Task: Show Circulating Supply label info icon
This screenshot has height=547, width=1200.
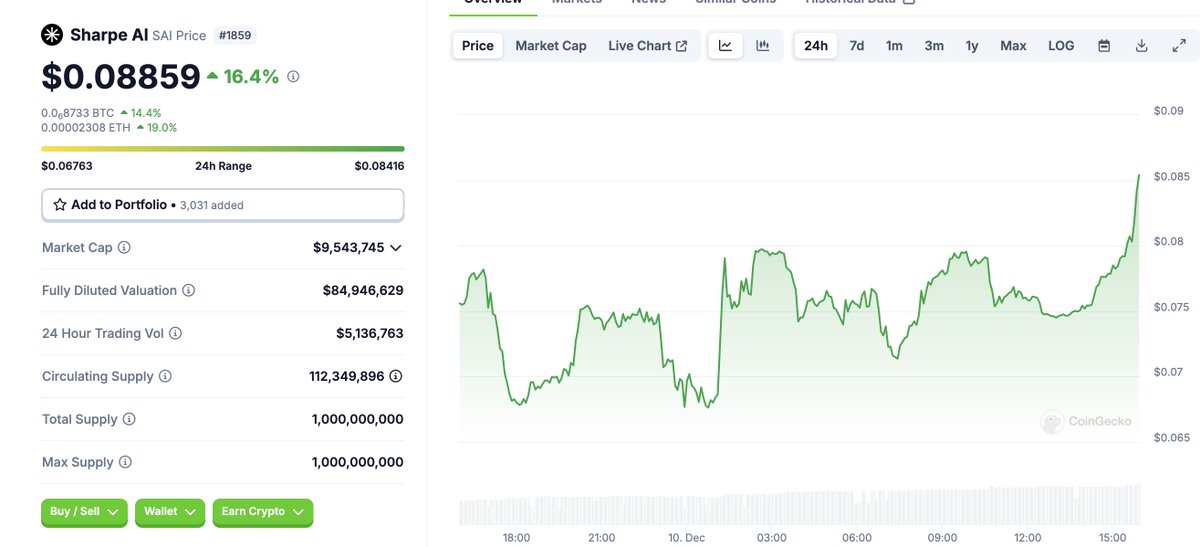Action: coord(165,376)
